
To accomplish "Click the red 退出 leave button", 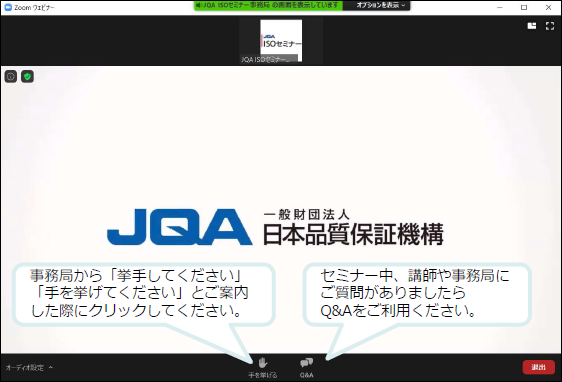I will pyautogui.click(x=538, y=367).
